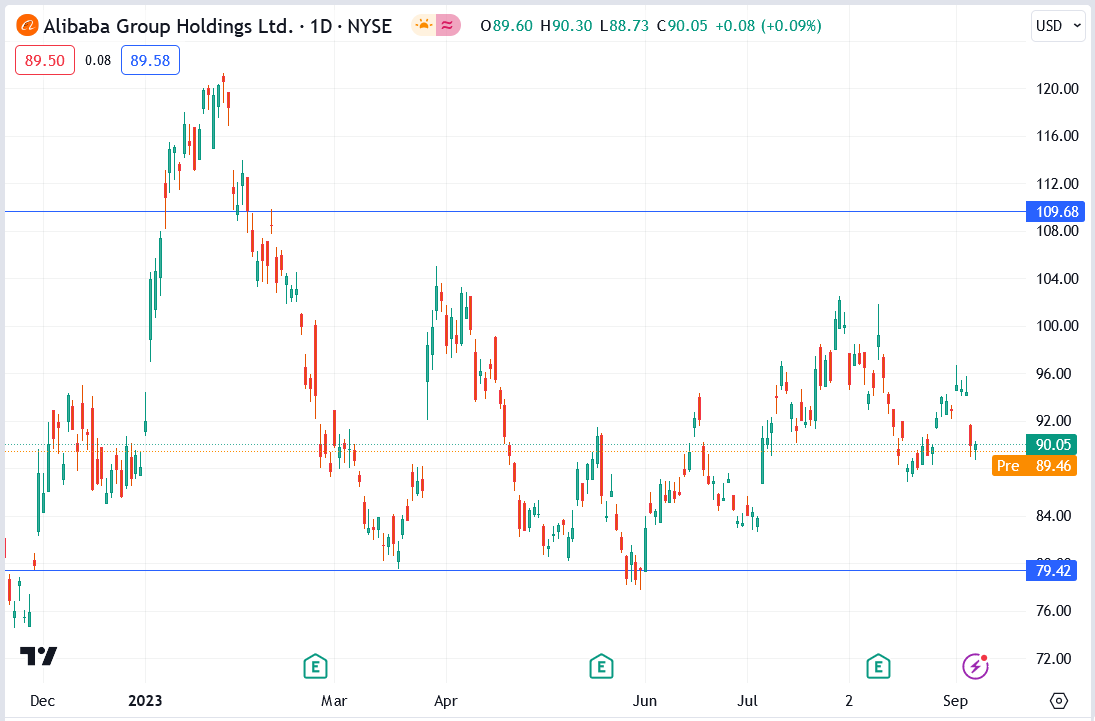Viewport: 1095px width, 721px height.
Task: Click the 2023 label on time axis
Action: (x=145, y=701)
